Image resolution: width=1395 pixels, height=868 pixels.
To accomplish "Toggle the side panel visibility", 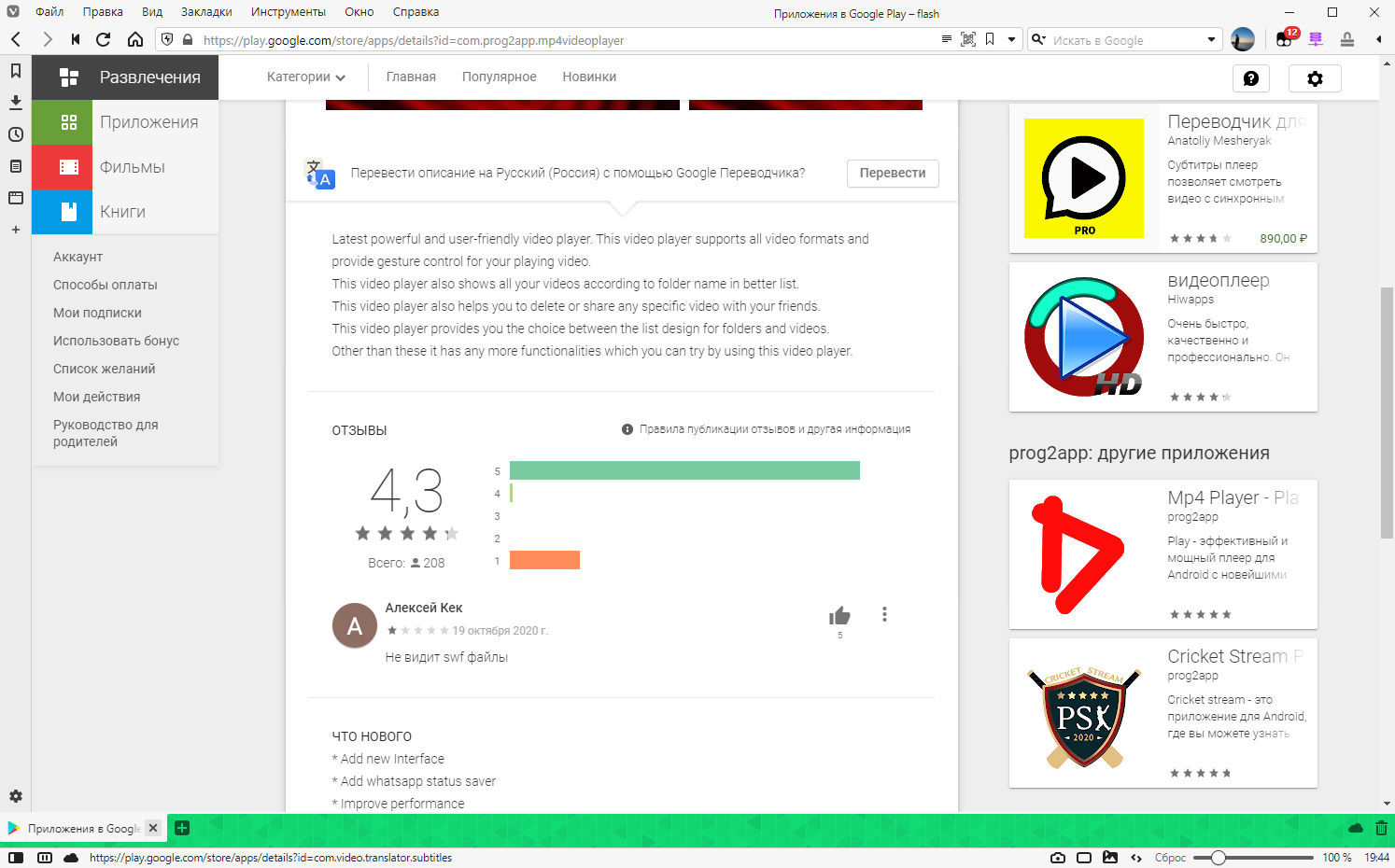I will click(16, 857).
